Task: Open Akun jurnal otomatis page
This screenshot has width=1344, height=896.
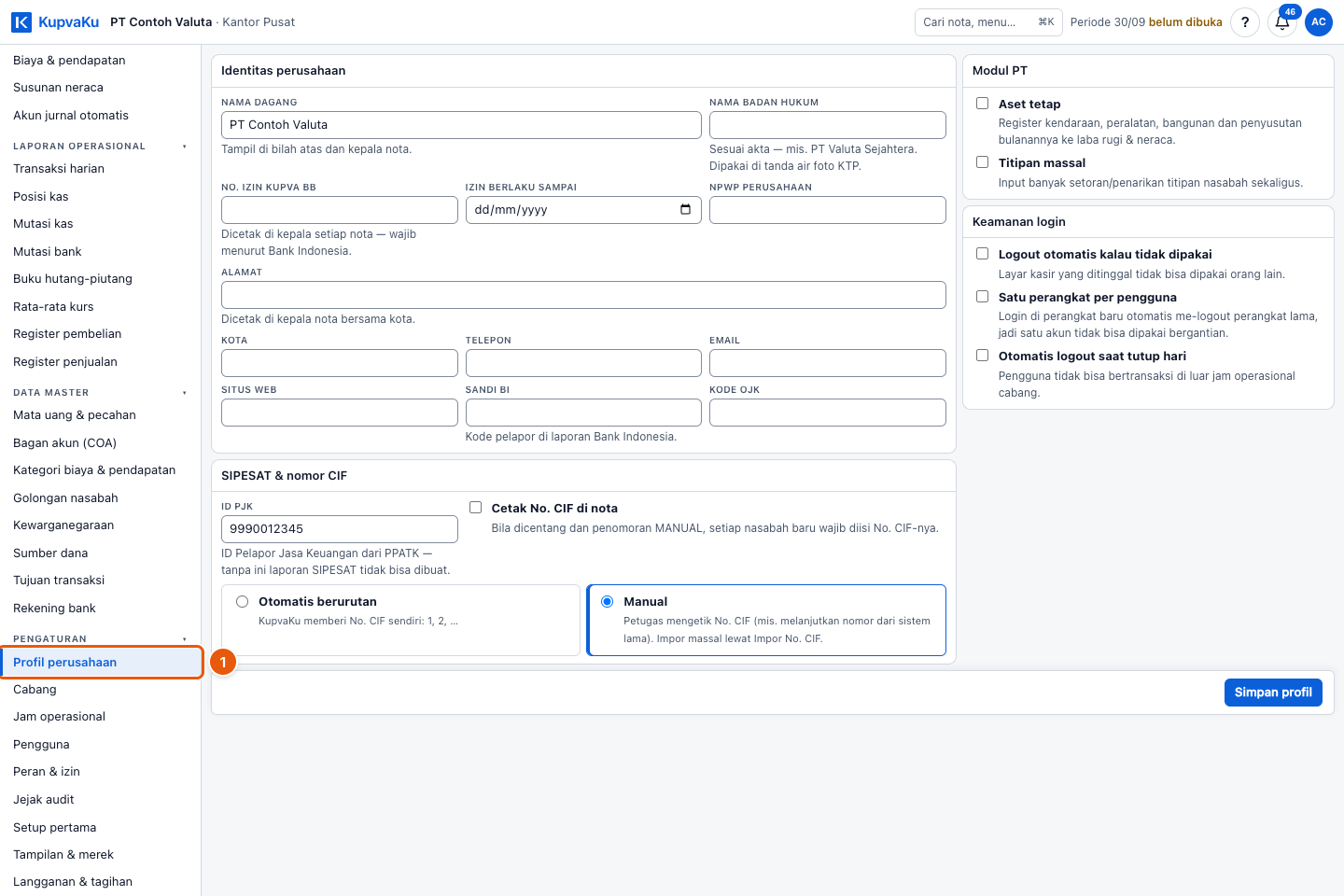Action: [x=100, y=116]
